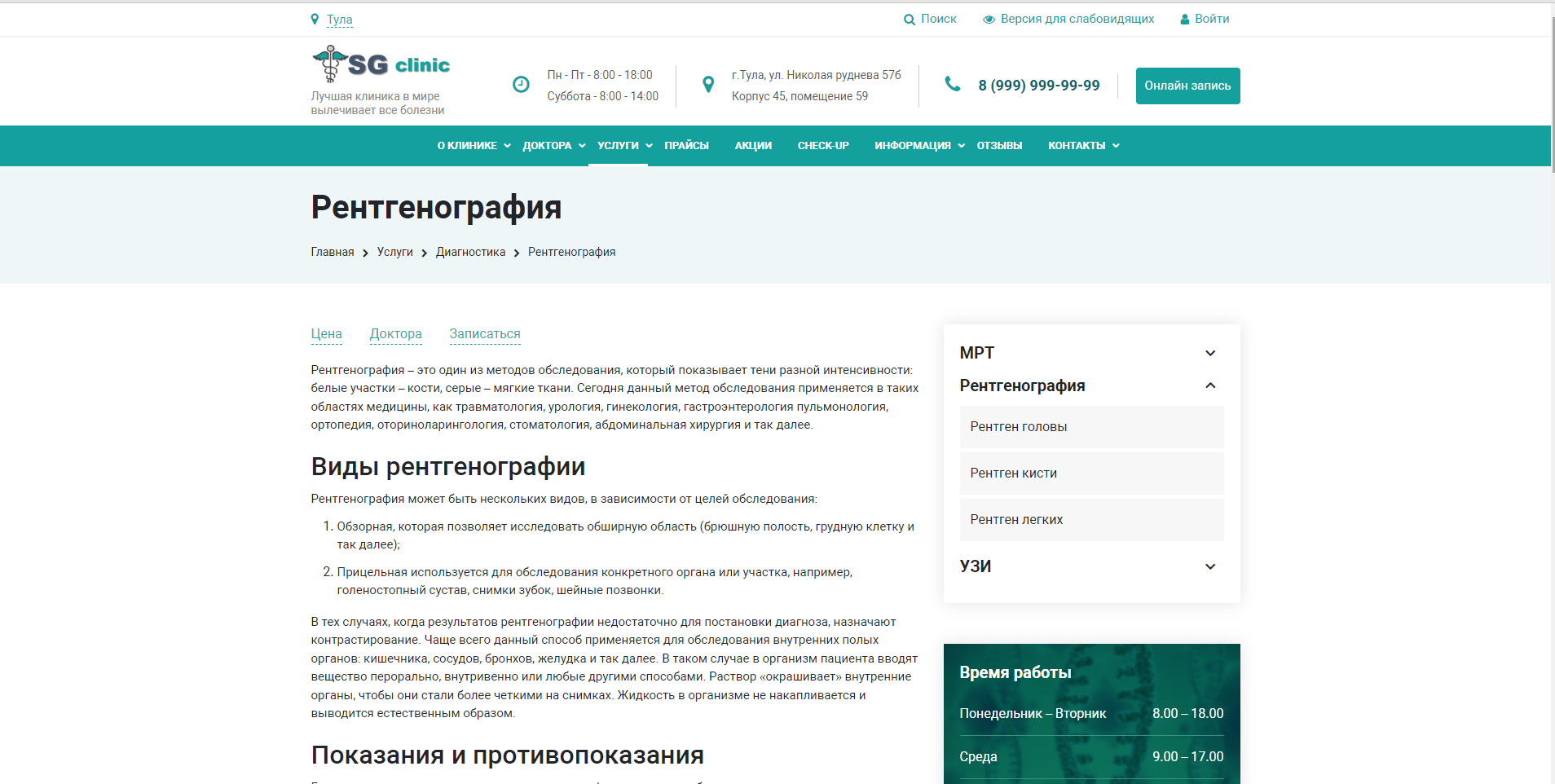Go to the ОТЗЫВЫ menu item
This screenshot has height=784, width=1555.
tap(999, 146)
